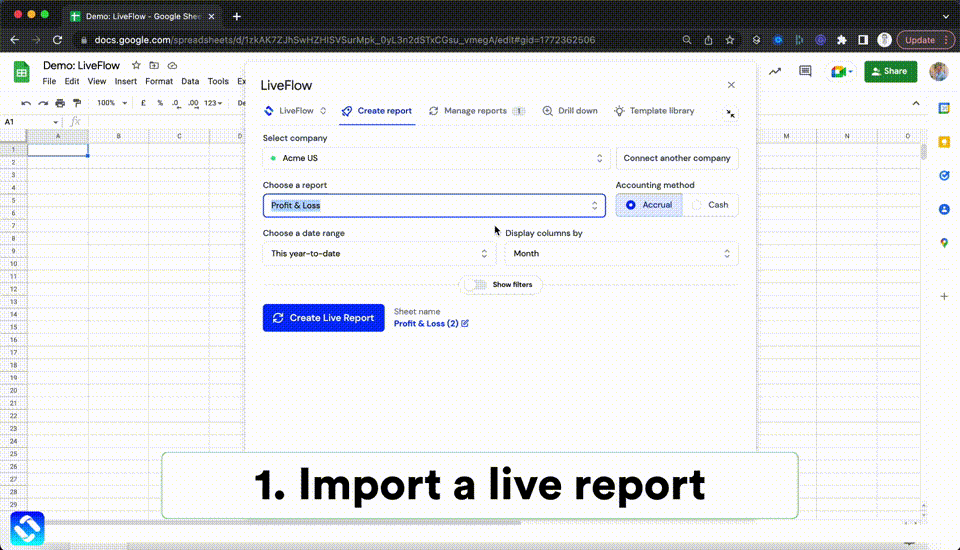Click the add-ons plus icon in side panel

pyautogui.click(x=944, y=296)
